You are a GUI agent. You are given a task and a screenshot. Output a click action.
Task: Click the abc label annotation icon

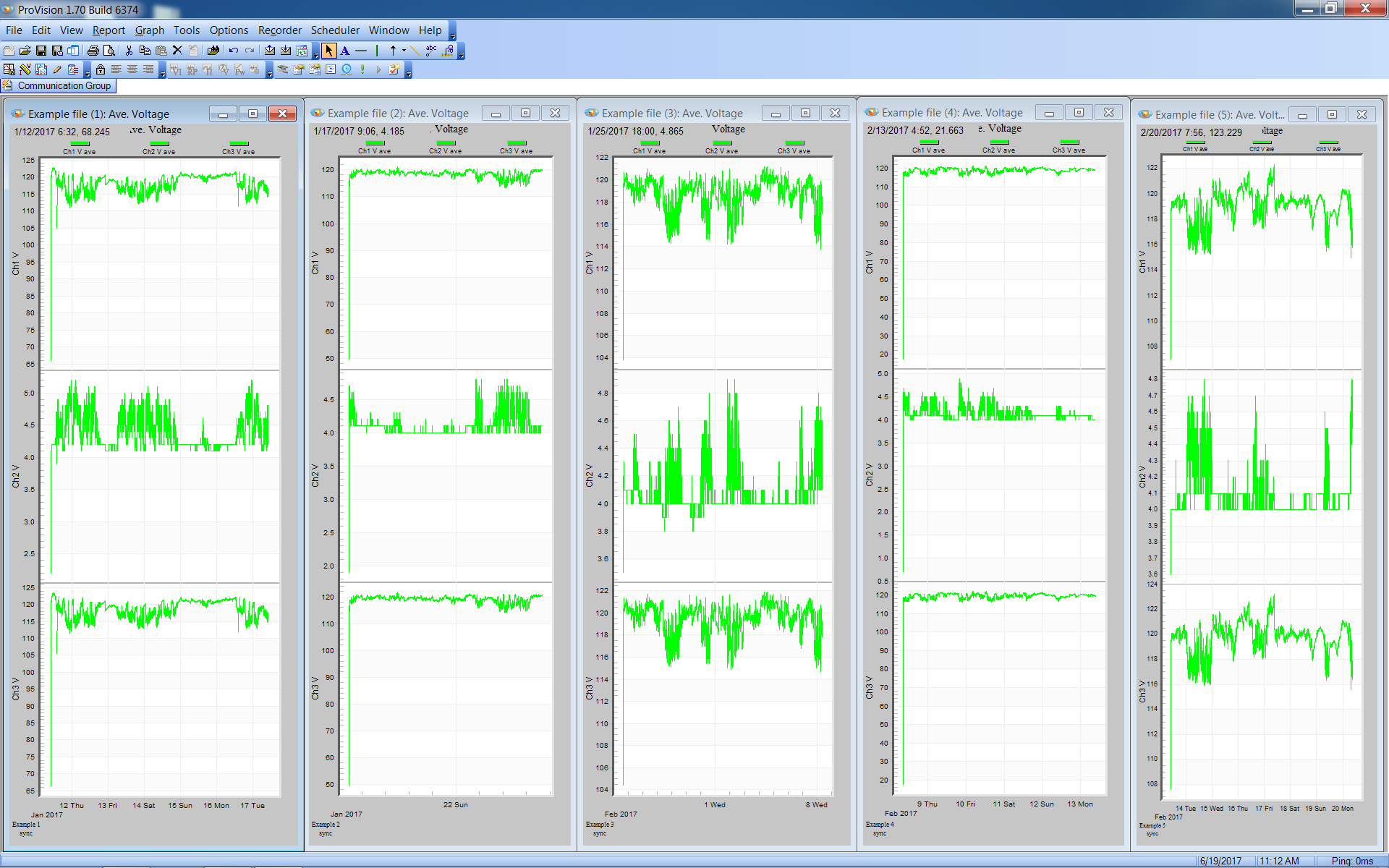click(431, 51)
